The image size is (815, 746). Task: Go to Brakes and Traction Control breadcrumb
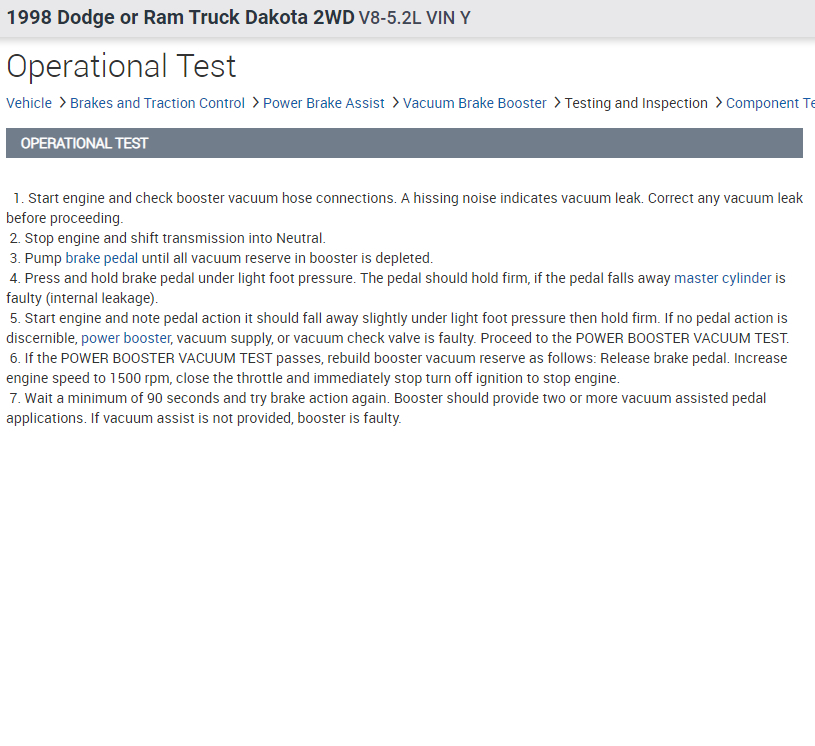(157, 103)
